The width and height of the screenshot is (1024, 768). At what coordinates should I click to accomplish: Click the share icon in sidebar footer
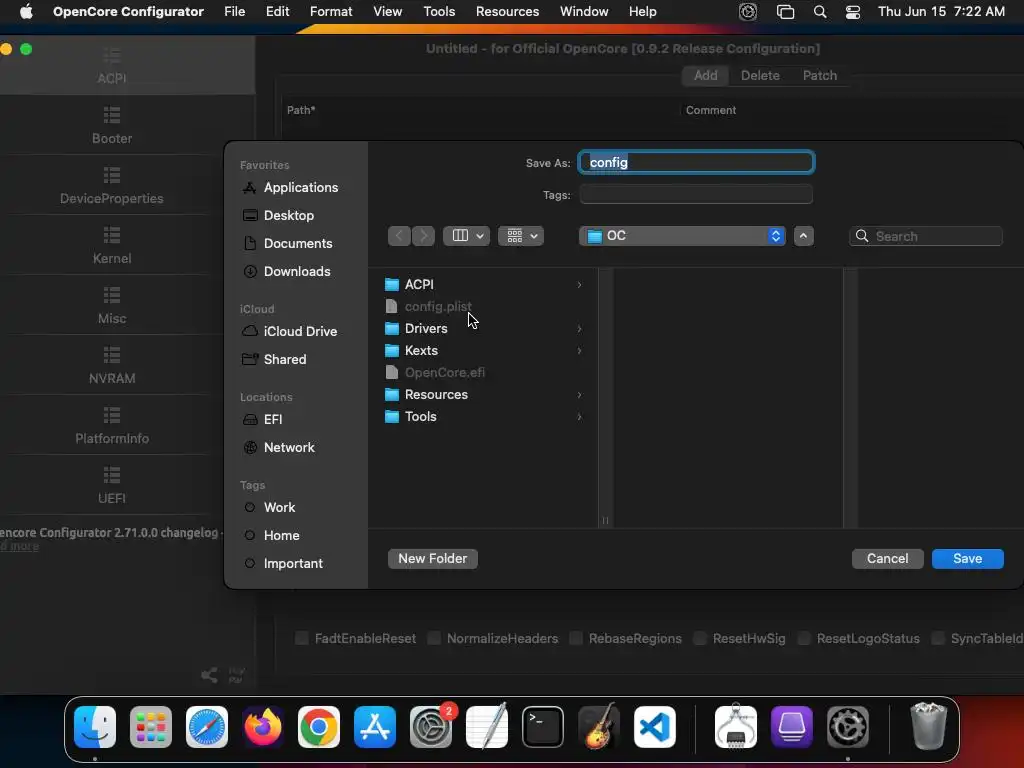pyautogui.click(x=209, y=675)
